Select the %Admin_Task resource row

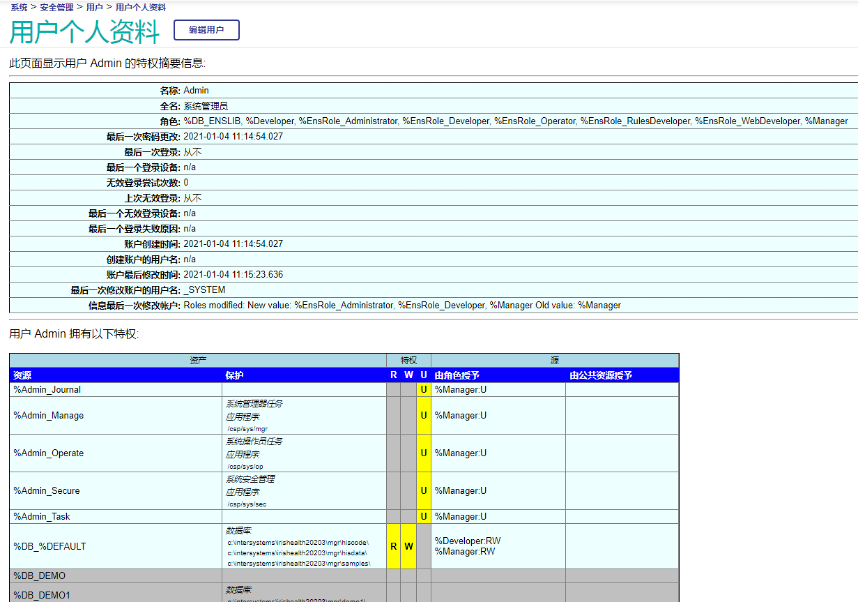tap(41, 516)
